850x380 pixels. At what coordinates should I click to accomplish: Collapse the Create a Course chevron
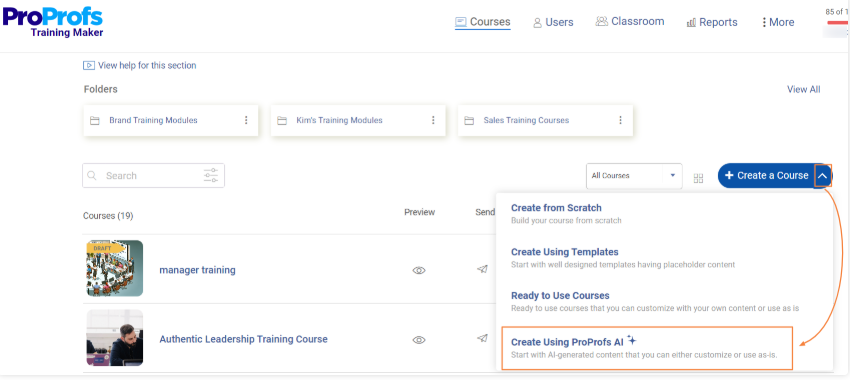[x=823, y=176]
